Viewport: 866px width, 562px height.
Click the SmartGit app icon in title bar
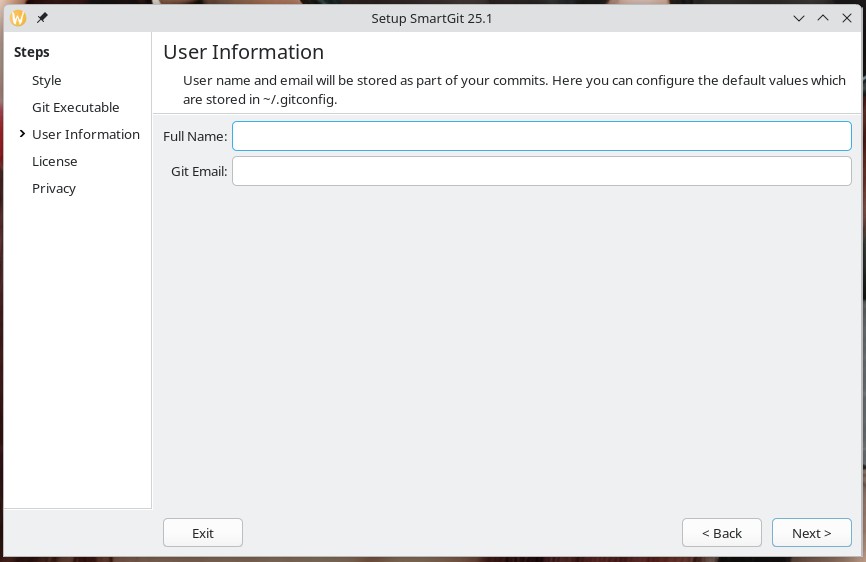point(18,18)
